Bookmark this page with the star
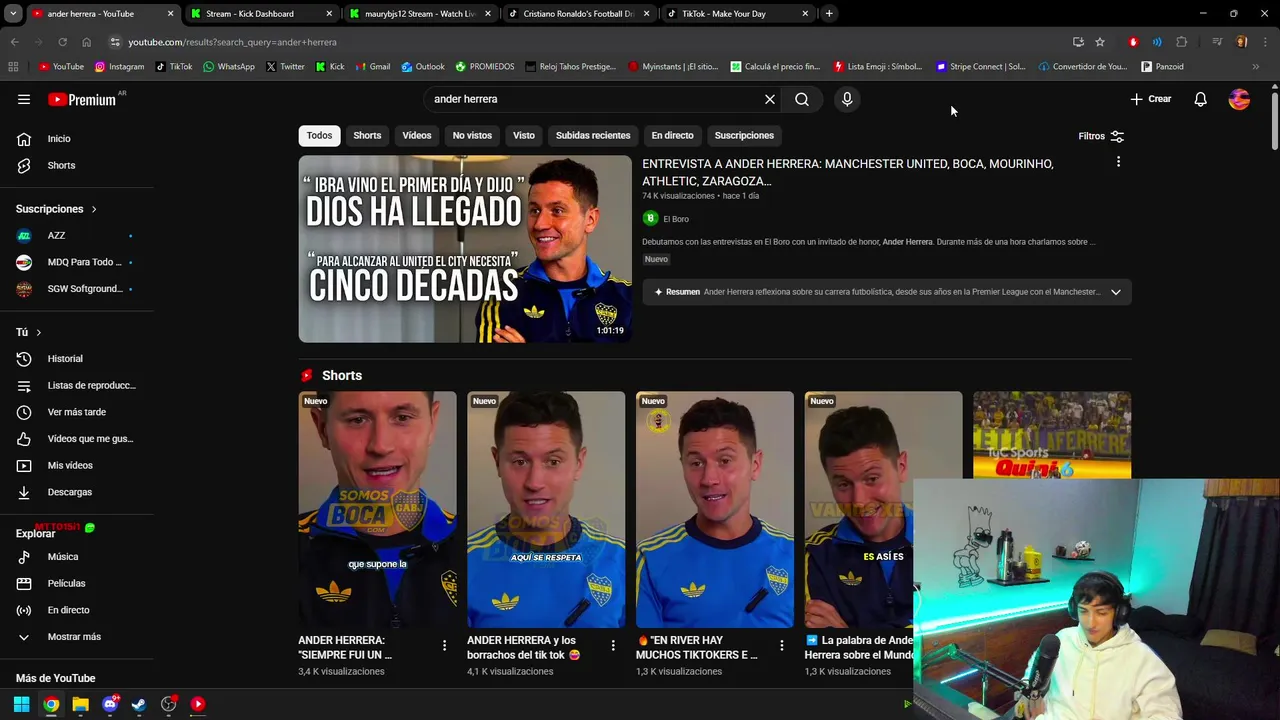The width and height of the screenshot is (1280, 720). [1100, 42]
